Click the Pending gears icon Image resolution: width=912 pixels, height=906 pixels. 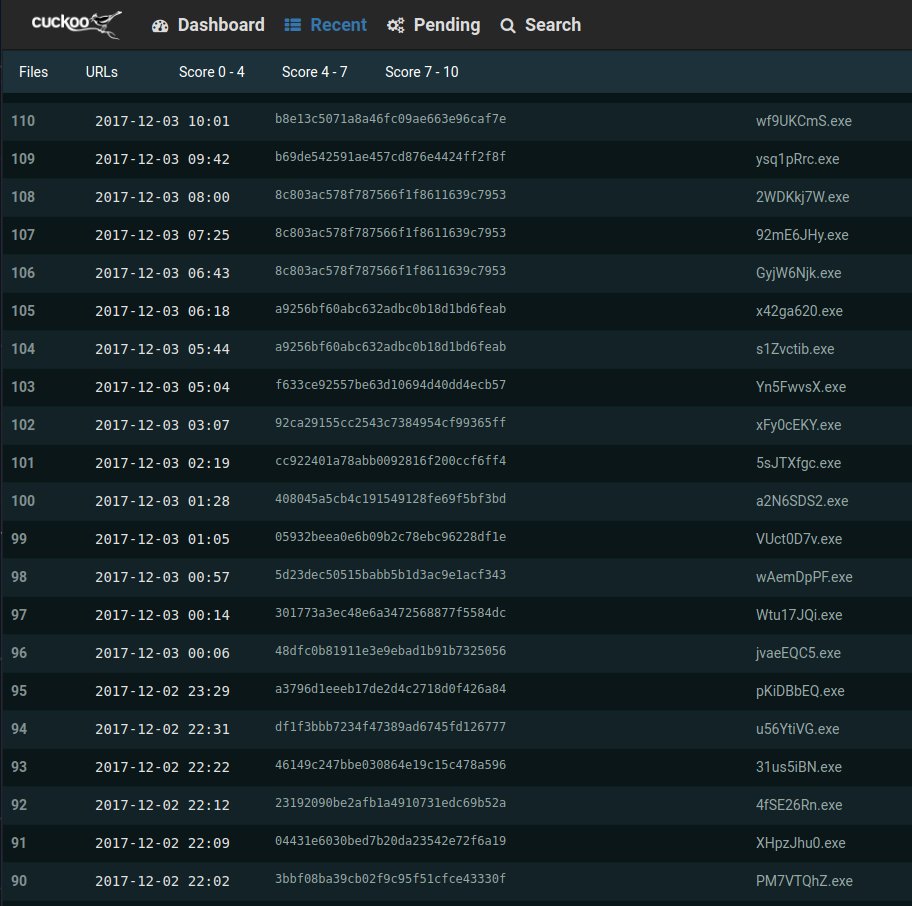tap(396, 26)
